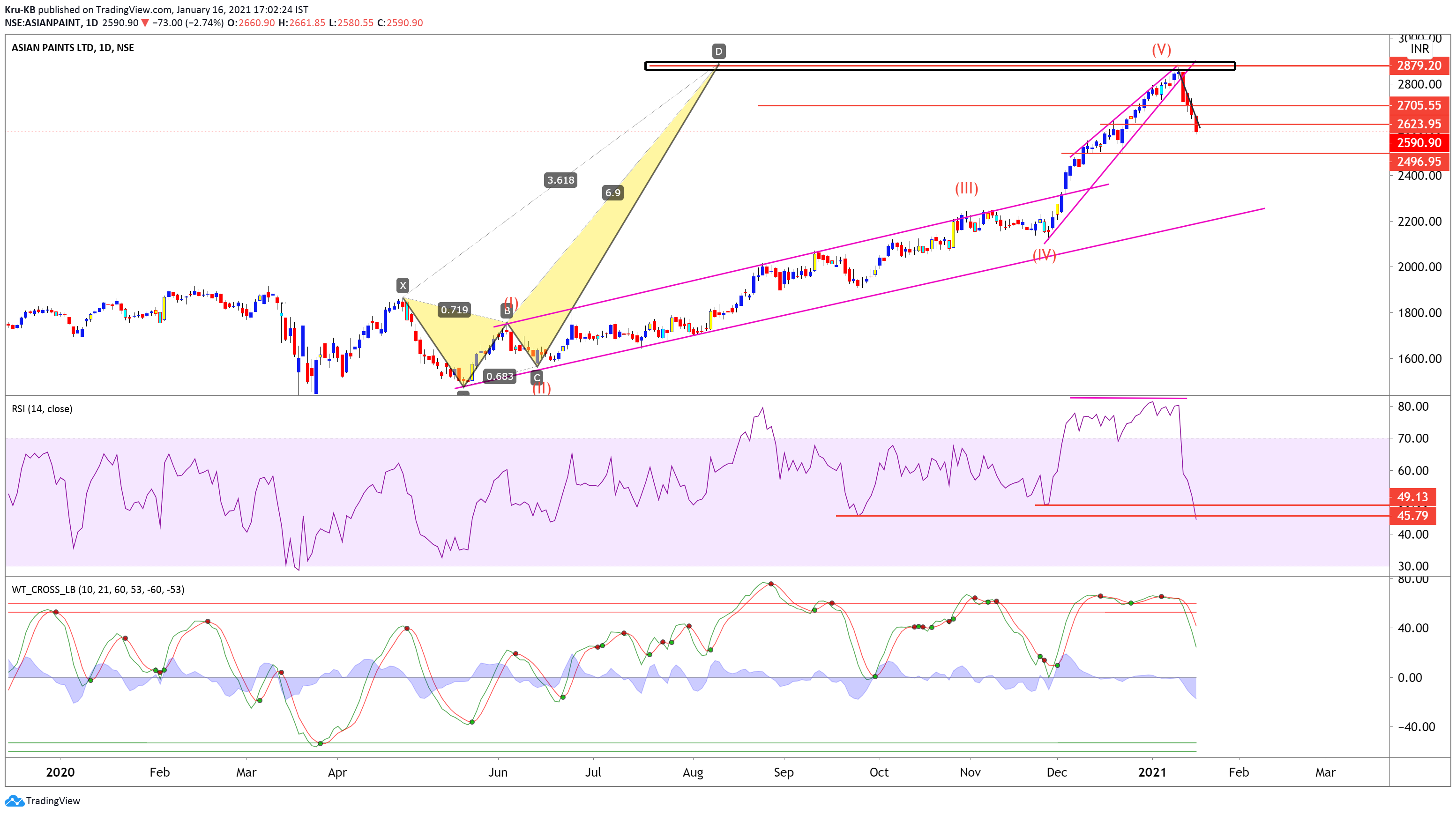The height and width of the screenshot is (815, 1456).
Task: Click the Nov label on time axis
Action: coord(970,772)
